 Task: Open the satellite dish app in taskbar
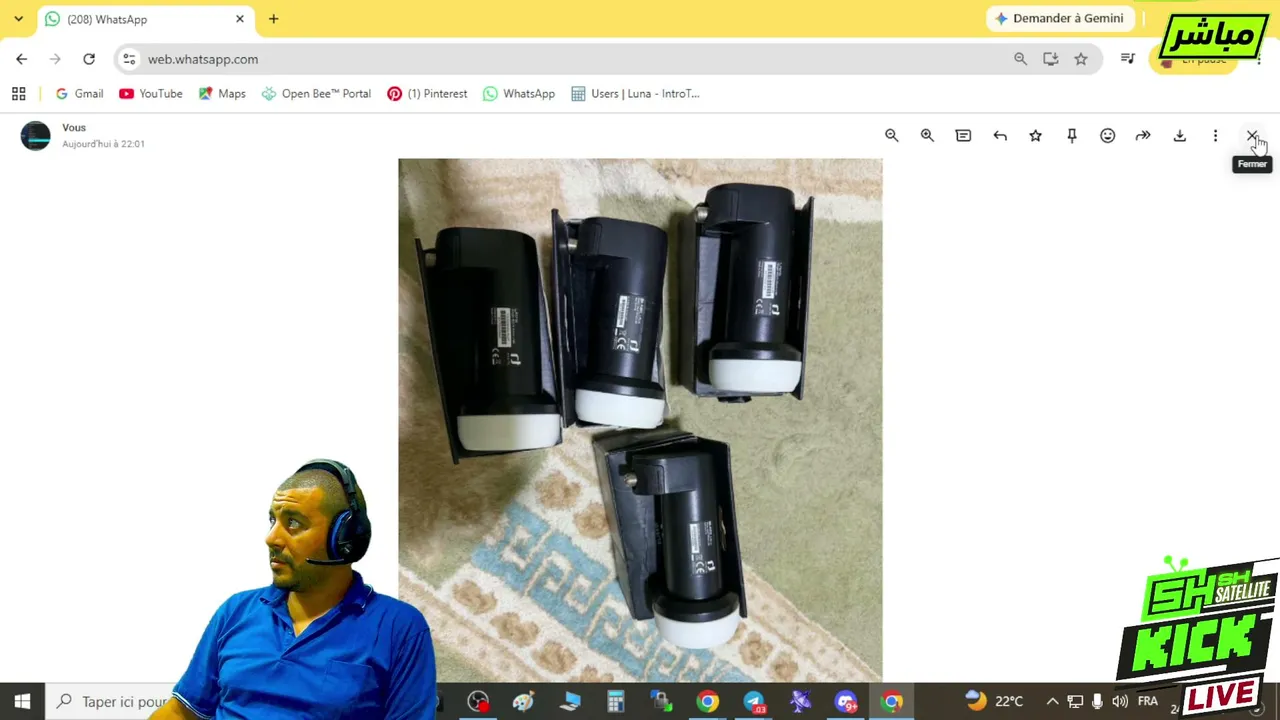click(x=800, y=702)
